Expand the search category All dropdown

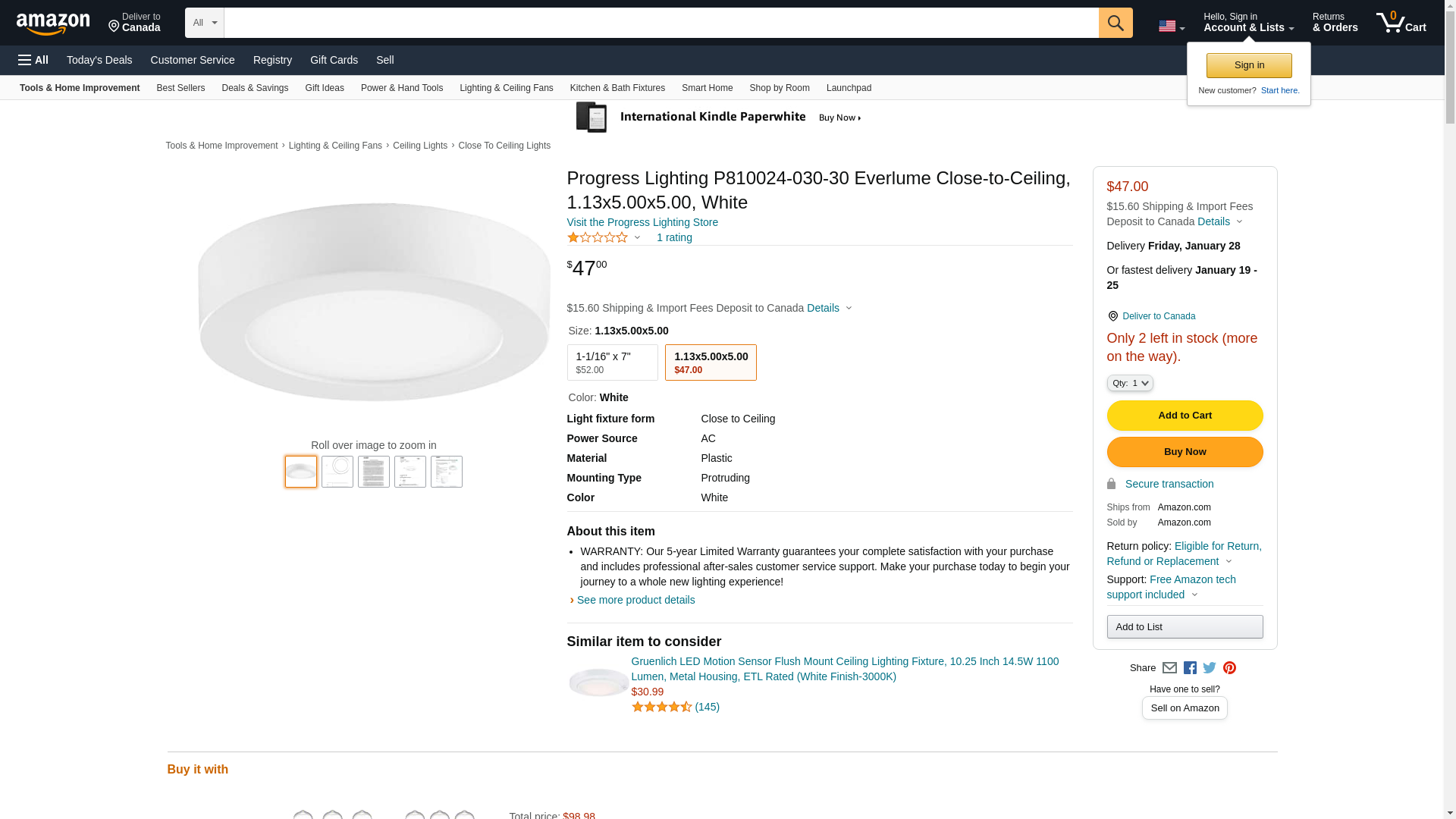(204, 23)
